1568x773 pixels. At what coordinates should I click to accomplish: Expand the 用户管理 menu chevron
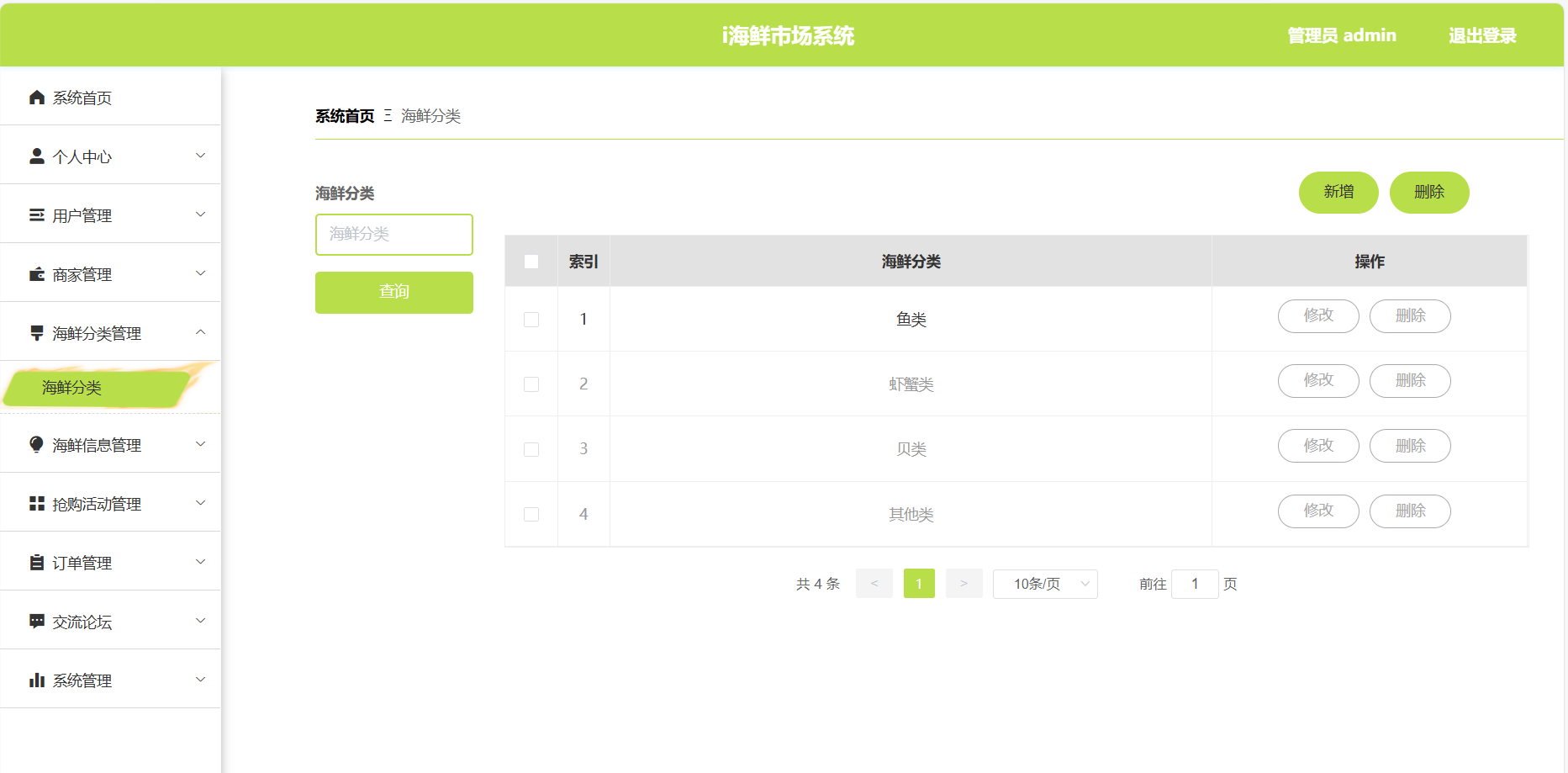200,214
